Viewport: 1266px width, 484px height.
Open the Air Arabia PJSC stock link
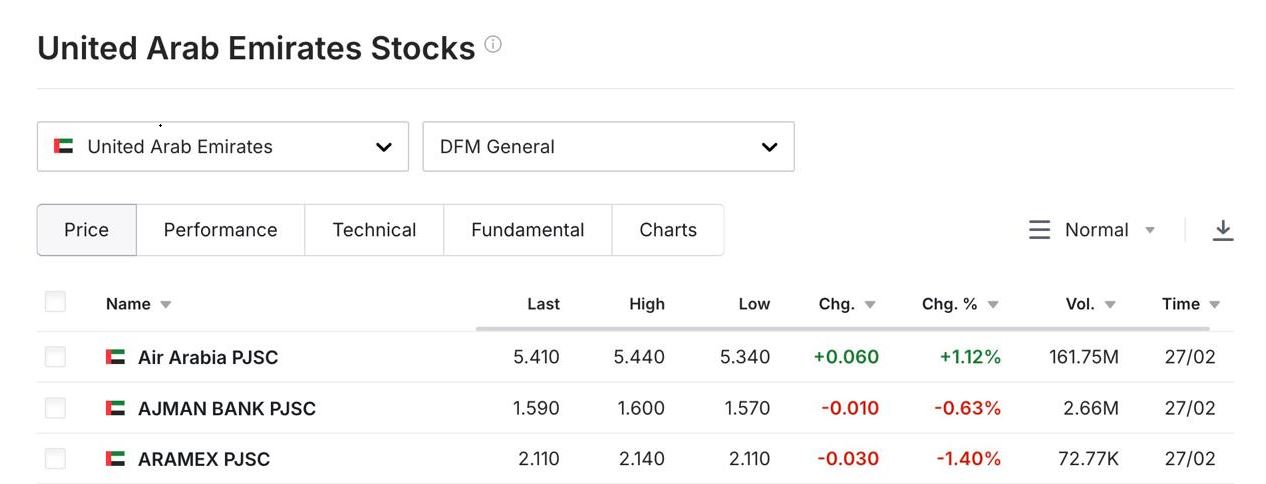[x=208, y=357]
